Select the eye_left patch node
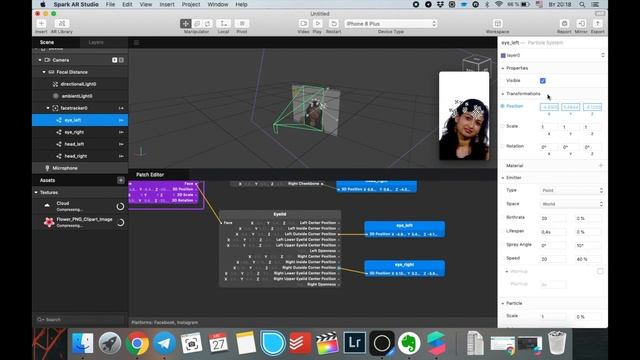 coord(404,229)
